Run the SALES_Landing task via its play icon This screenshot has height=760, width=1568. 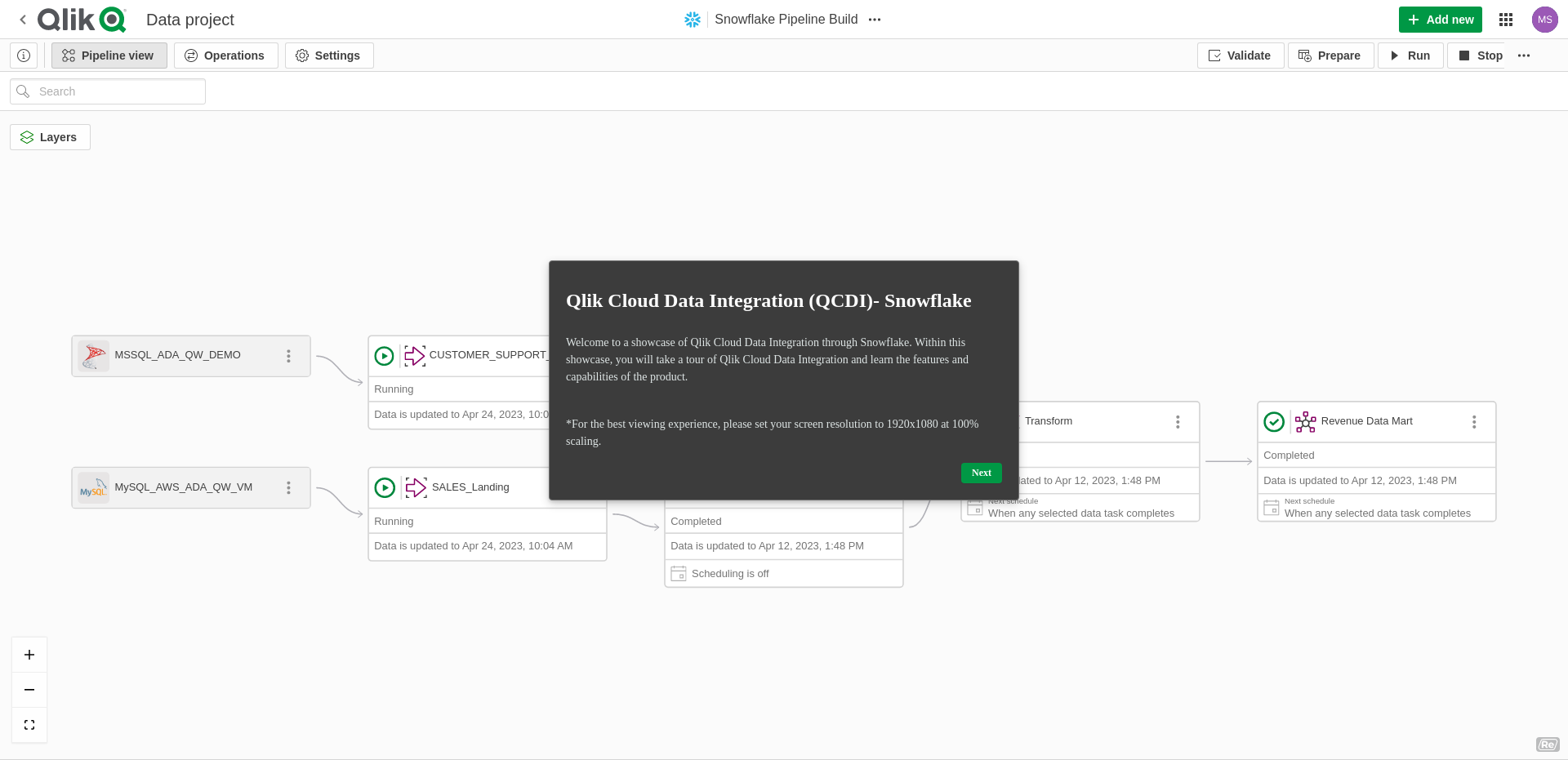pos(385,487)
